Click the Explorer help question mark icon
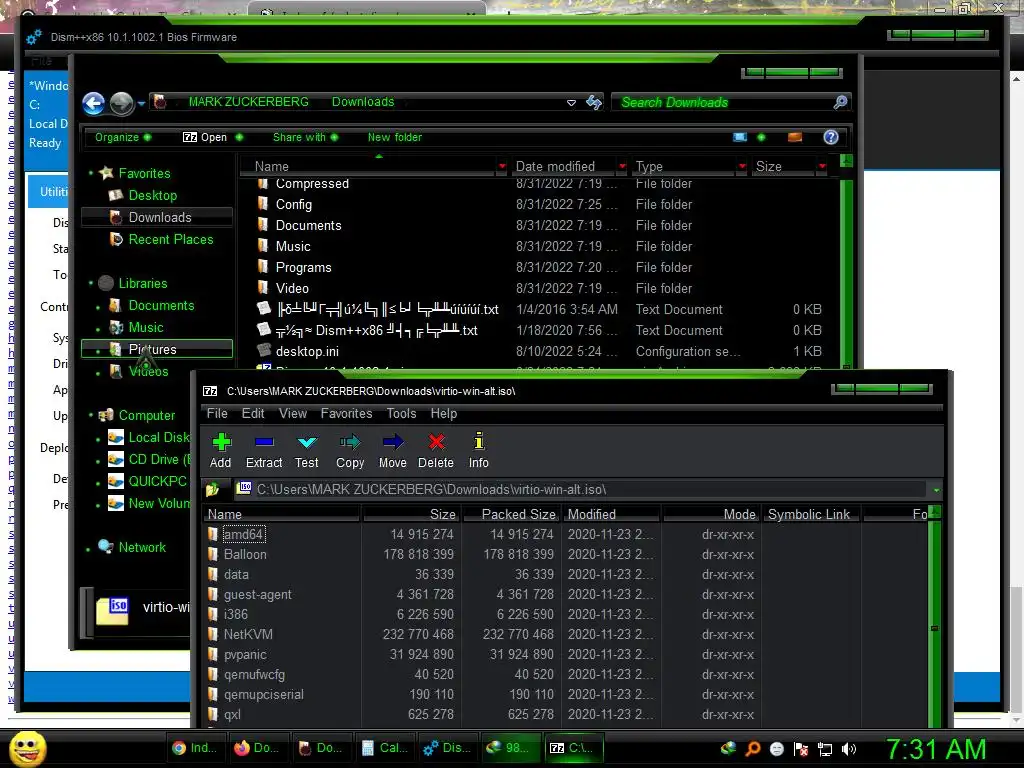Screen dimensions: 1024x768 [831, 137]
